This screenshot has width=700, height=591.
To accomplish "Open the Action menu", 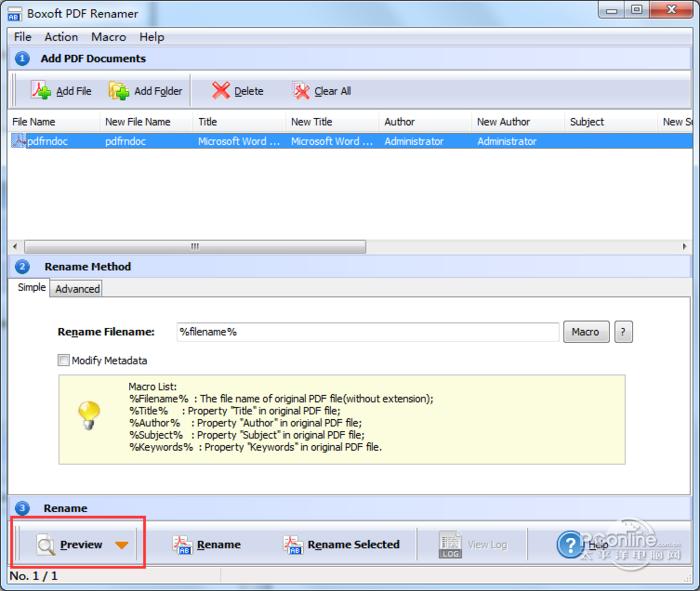I will tap(61, 37).
